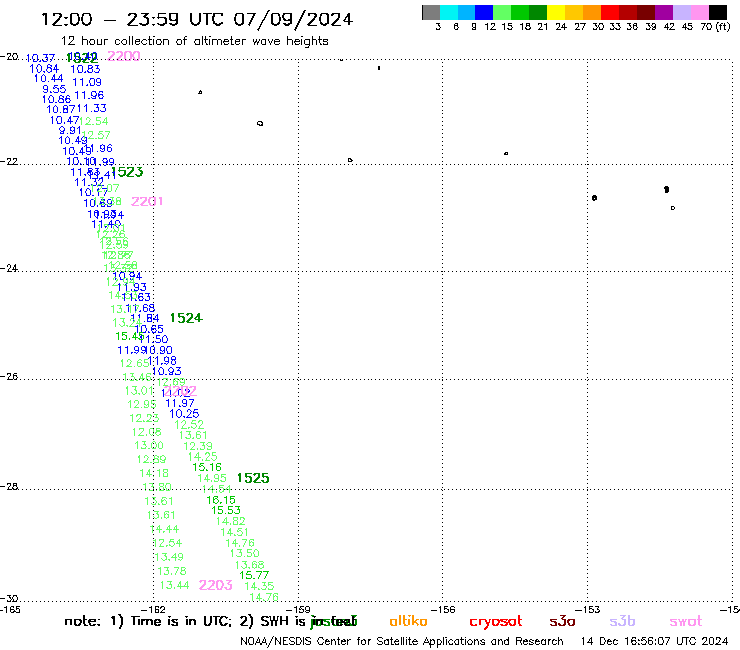Click the blue wave height value 11.09
The width and height of the screenshot is (740, 650).
pyautogui.click(x=87, y=83)
